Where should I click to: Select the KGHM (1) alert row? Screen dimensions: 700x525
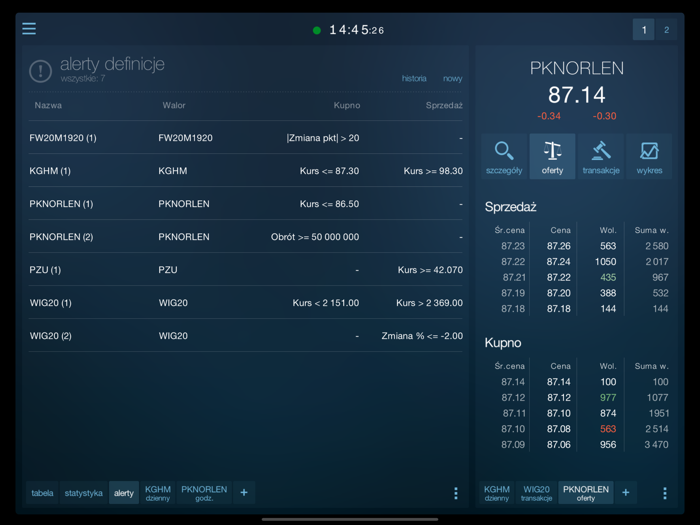[x=246, y=171]
